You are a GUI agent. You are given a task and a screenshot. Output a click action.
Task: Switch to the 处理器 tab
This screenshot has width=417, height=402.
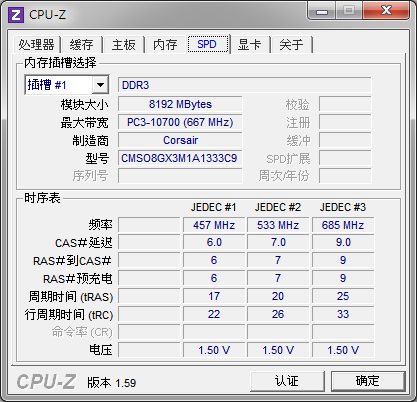[36, 44]
